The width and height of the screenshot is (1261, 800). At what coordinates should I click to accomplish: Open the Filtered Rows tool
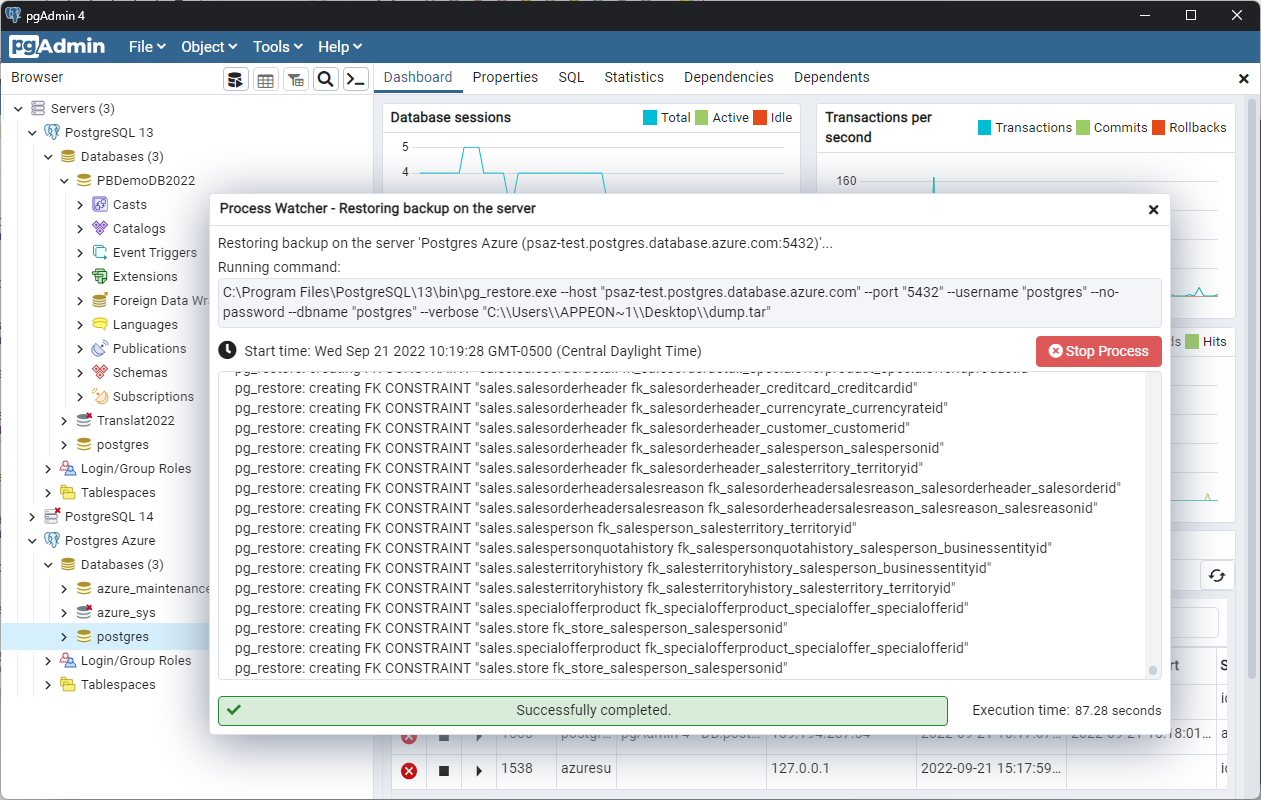[x=296, y=78]
